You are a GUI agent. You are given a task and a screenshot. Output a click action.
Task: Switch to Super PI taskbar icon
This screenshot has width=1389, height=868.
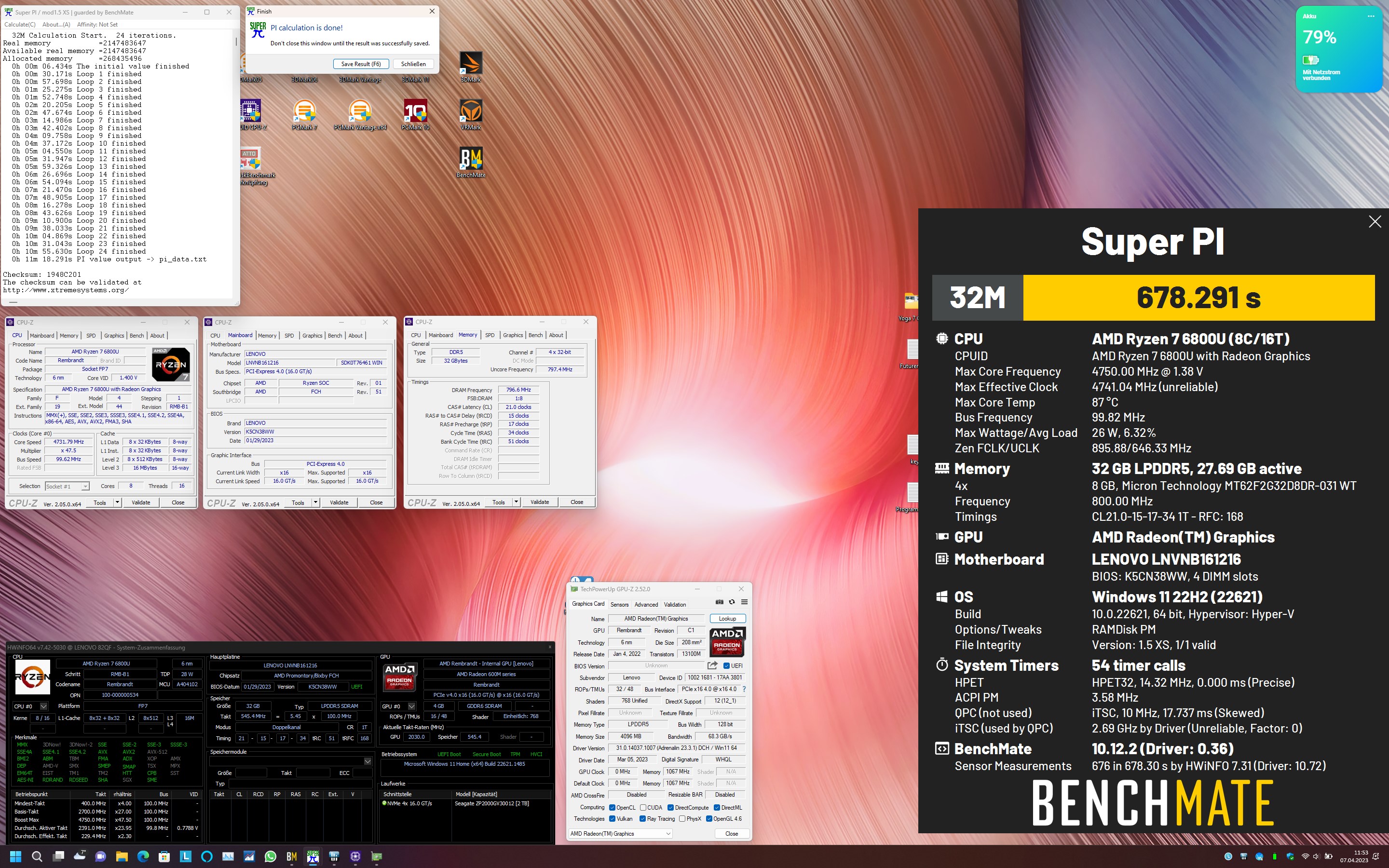pos(313,856)
